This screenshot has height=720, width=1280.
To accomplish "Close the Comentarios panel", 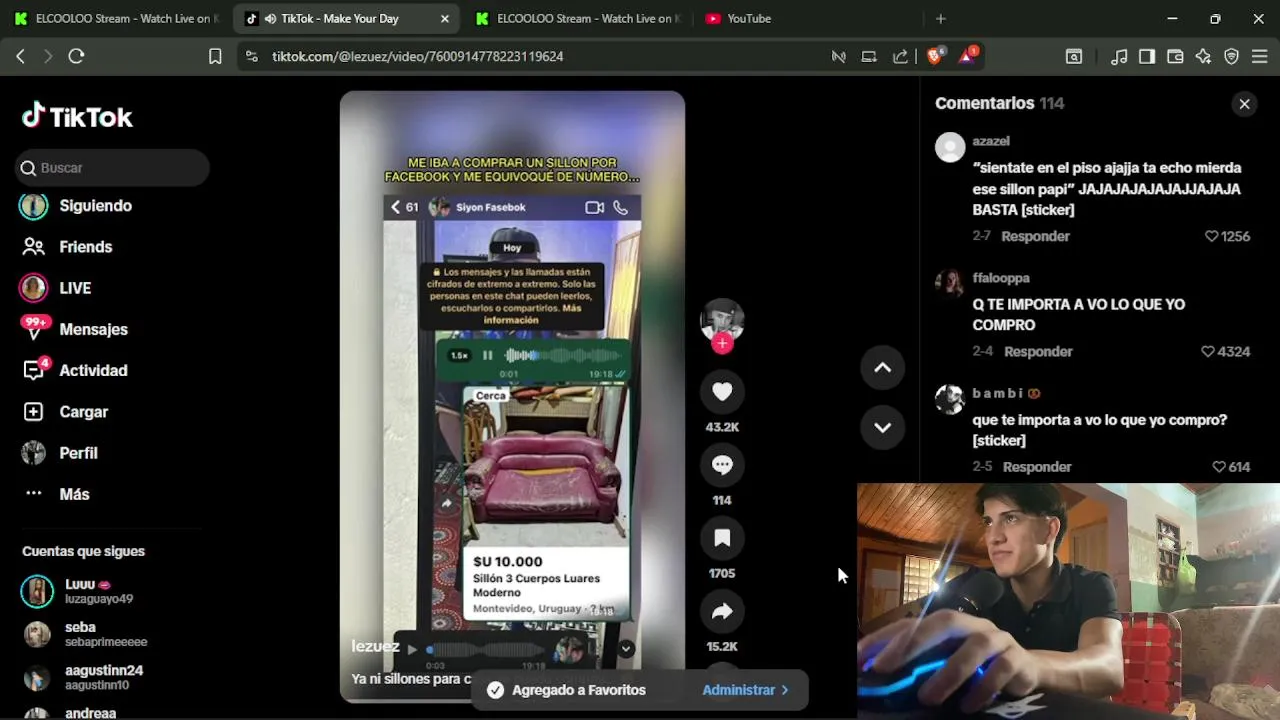I will [1244, 104].
